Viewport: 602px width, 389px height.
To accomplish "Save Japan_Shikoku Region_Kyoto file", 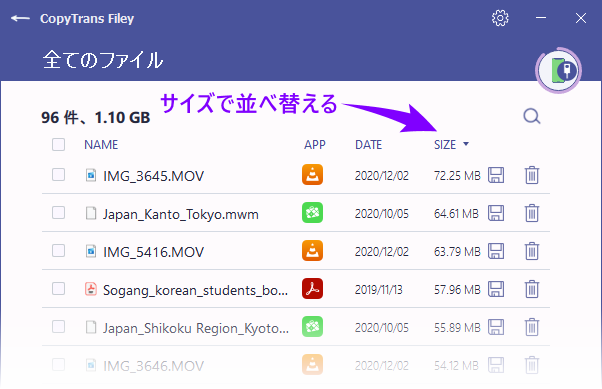I will point(496,327).
